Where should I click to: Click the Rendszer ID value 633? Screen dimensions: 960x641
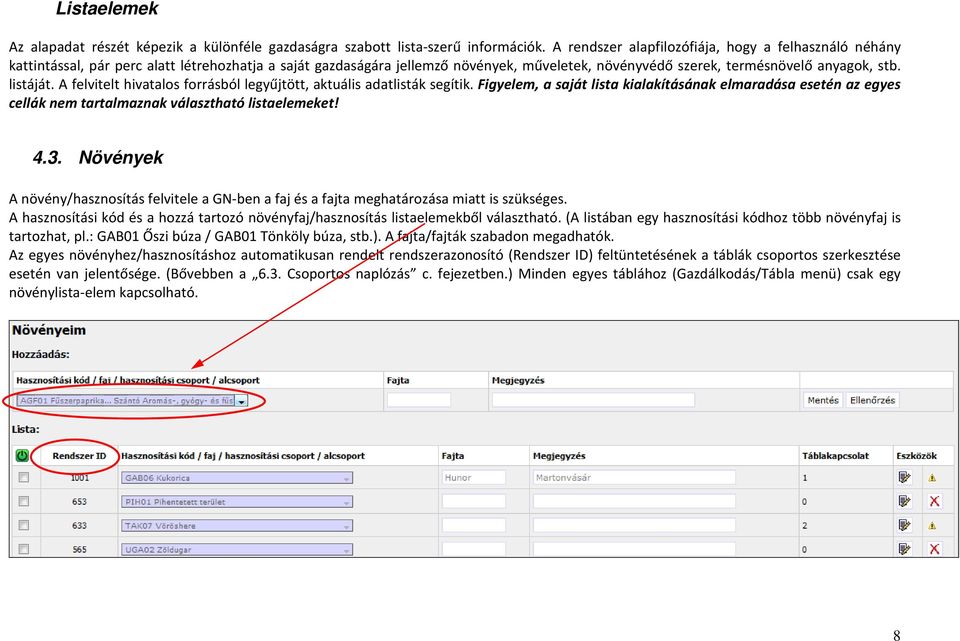[x=80, y=525]
